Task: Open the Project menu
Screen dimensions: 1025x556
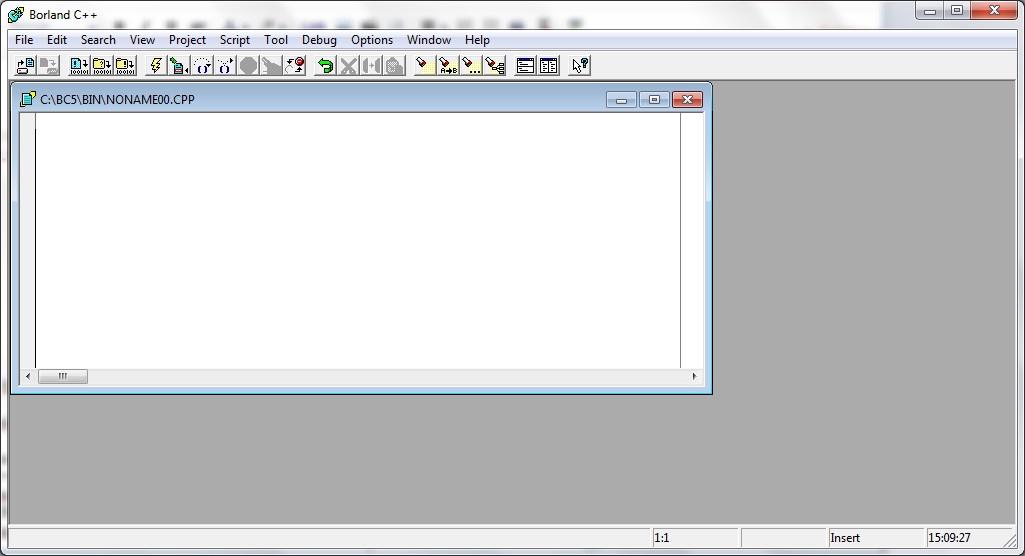Action: coord(187,40)
